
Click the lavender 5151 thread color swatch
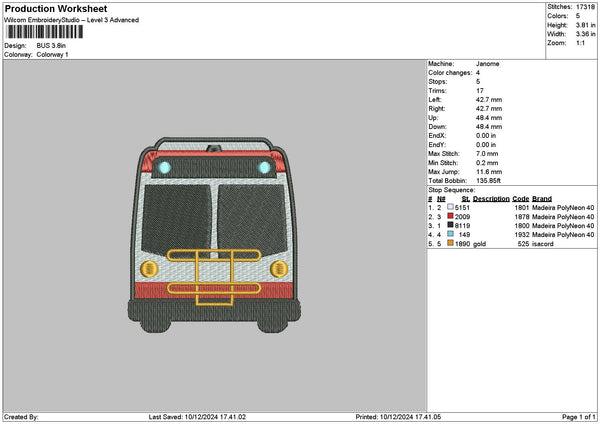(449, 207)
